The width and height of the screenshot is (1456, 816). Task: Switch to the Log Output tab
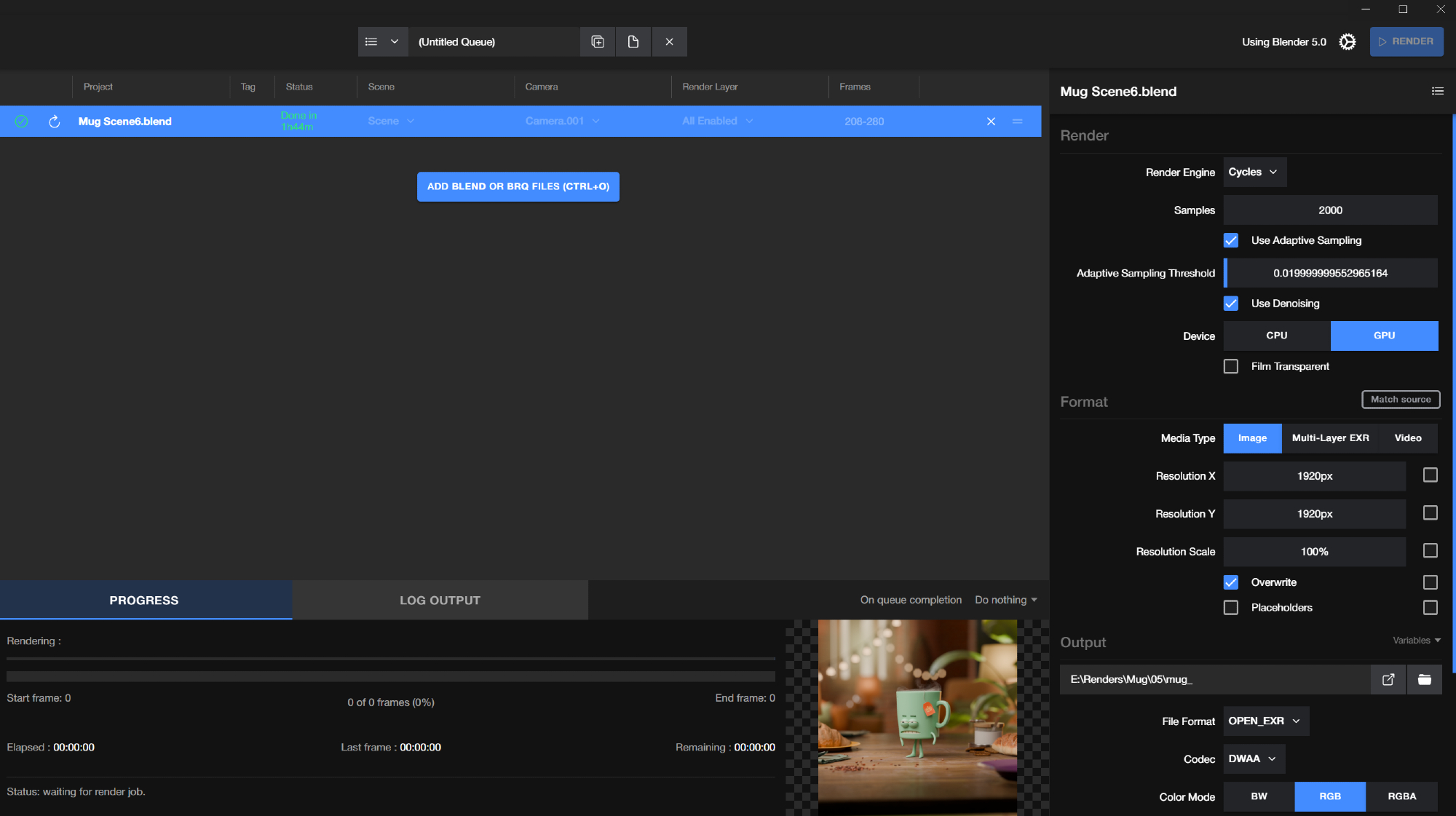tap(440, 600)
